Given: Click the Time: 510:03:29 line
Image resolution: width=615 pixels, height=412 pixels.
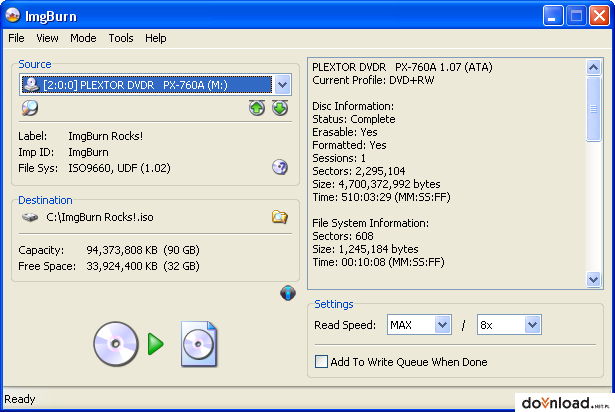Looking at the screenshot, I should tap(381, 197).
